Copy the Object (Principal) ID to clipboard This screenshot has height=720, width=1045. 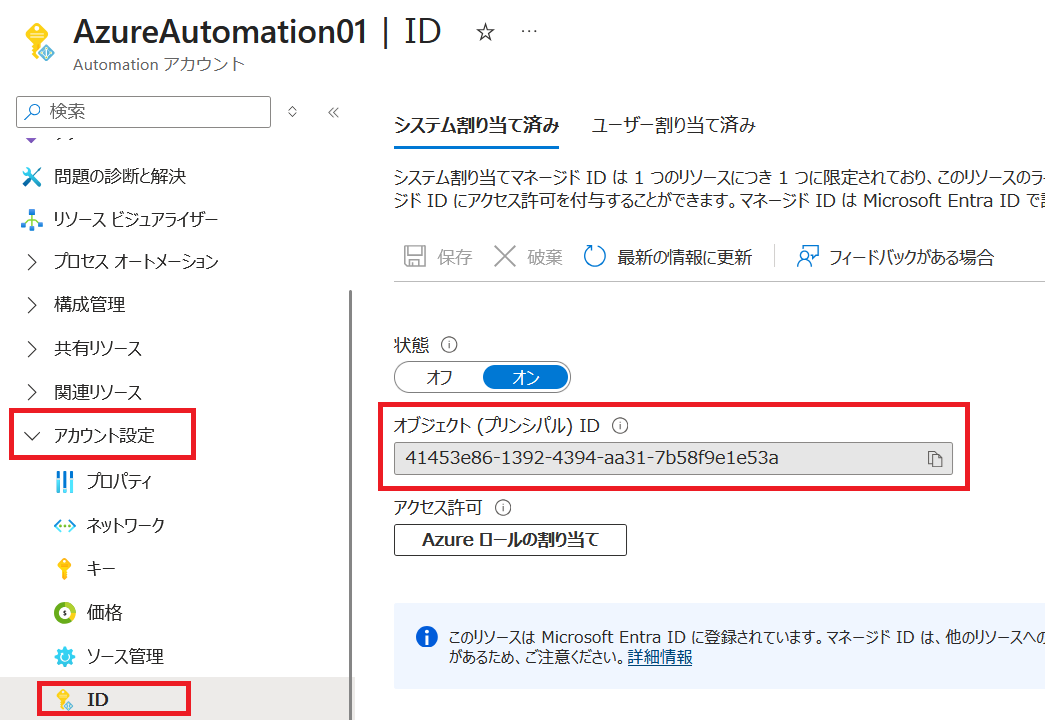point(934,459)
